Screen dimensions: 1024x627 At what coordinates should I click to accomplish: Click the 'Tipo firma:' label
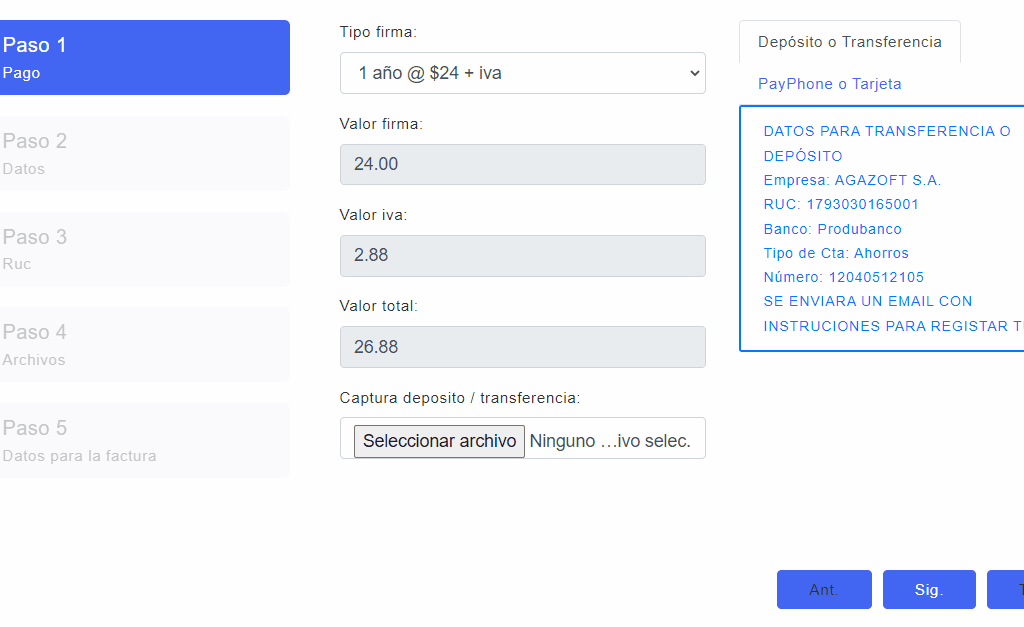pyautogui.click(x=378, y=32)
